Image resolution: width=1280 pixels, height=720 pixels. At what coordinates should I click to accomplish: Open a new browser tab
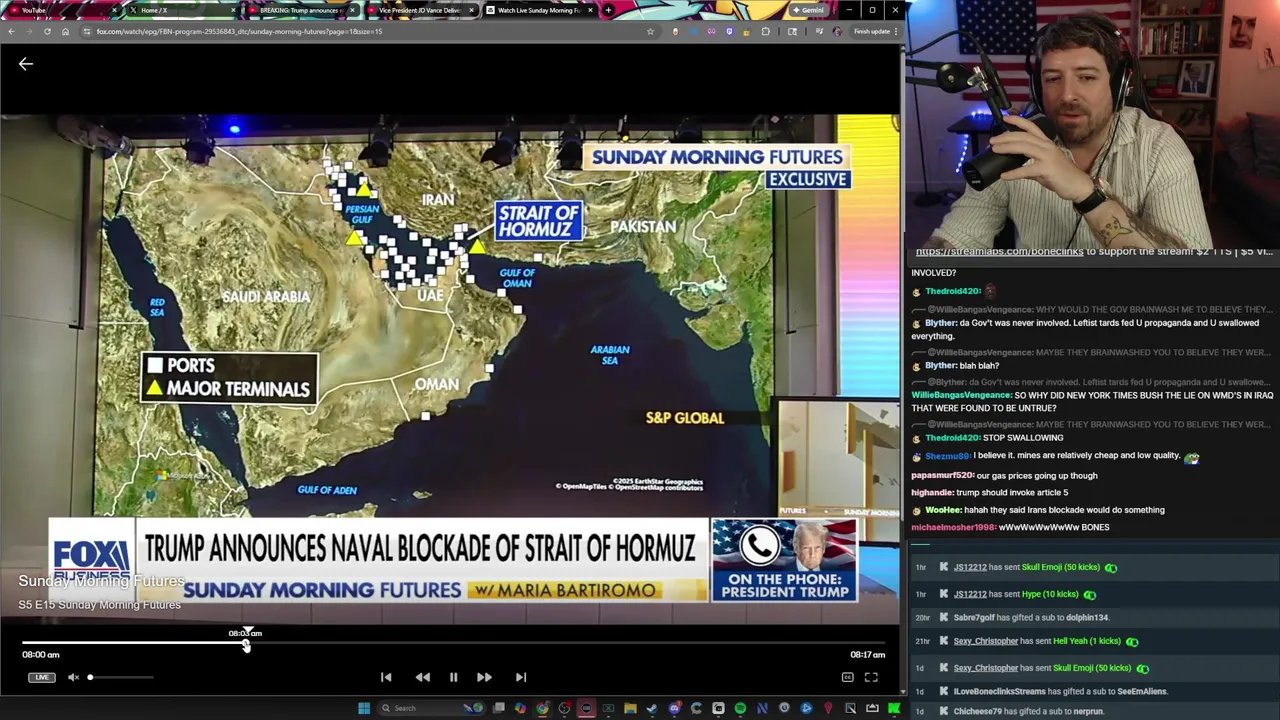click(x=608, y=10)
